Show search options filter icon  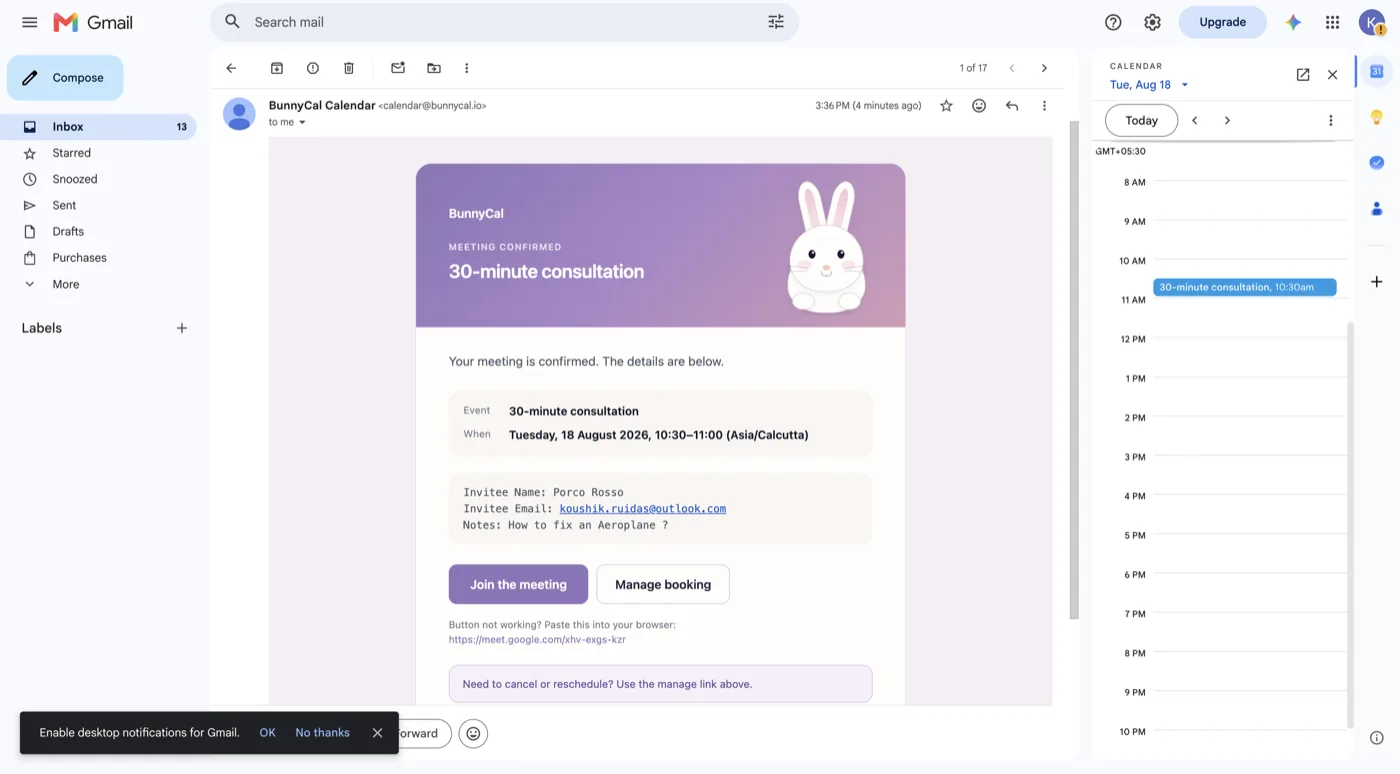[776, 22]
